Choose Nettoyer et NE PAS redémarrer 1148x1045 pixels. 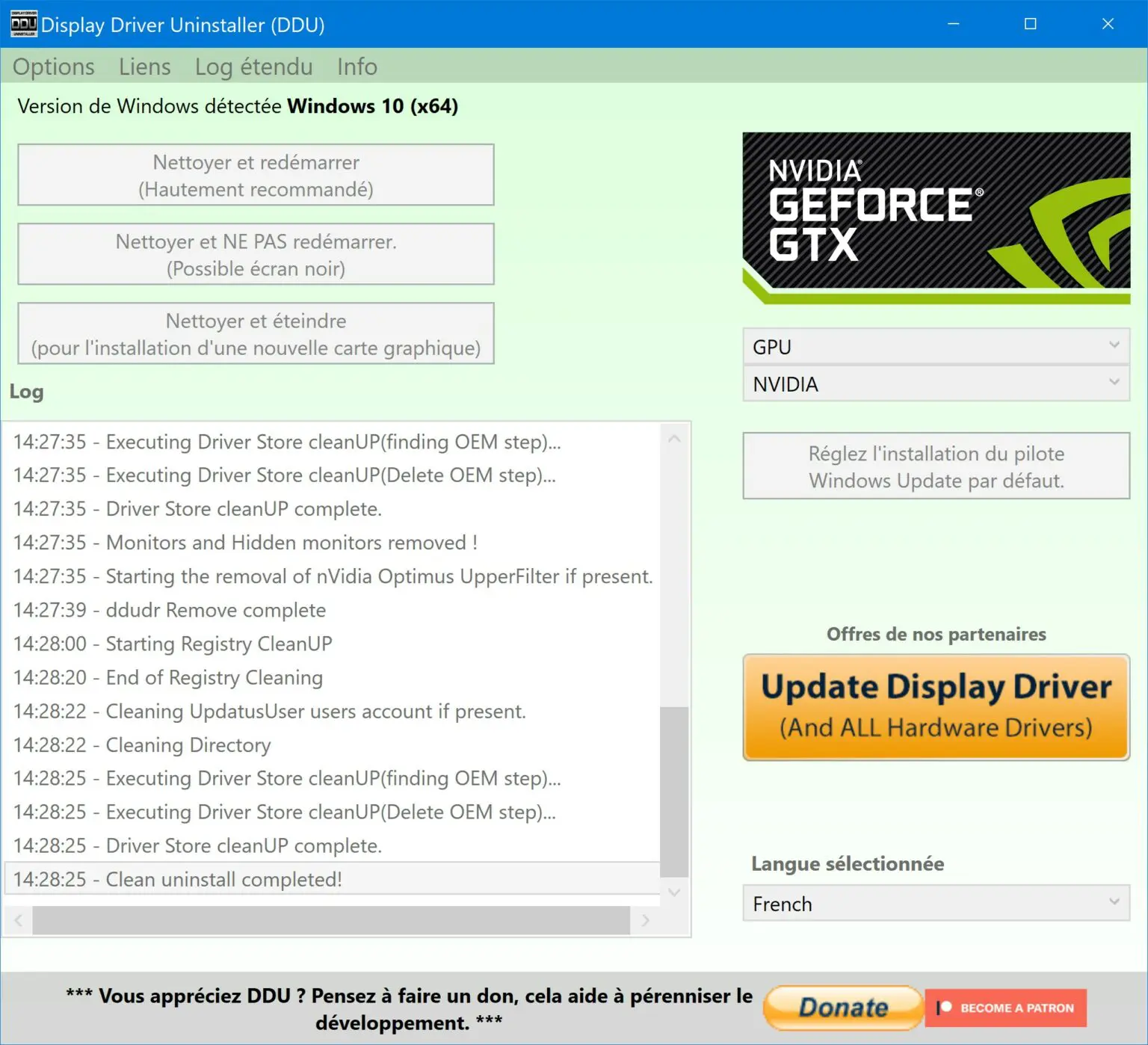click(x=256, y=254)
